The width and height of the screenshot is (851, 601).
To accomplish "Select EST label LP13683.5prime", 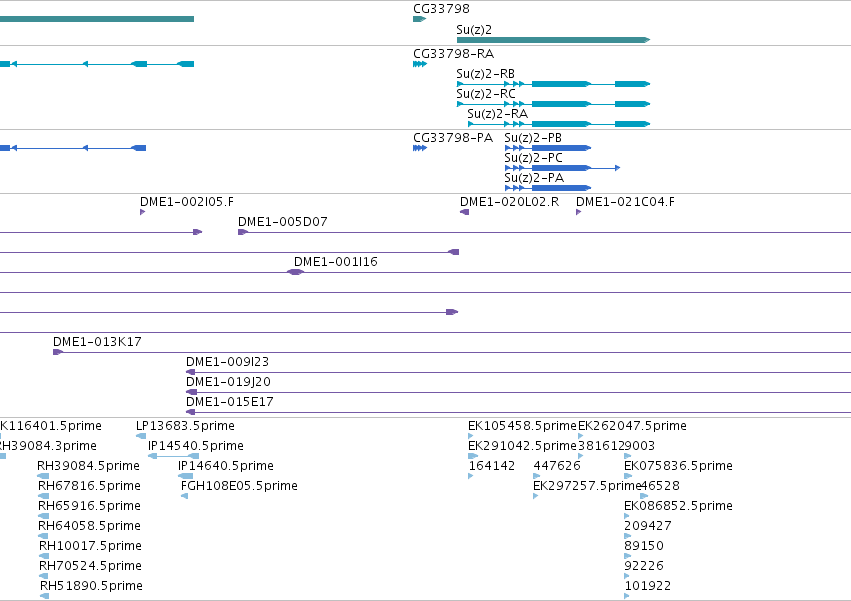I will click(x=185, y=426).
